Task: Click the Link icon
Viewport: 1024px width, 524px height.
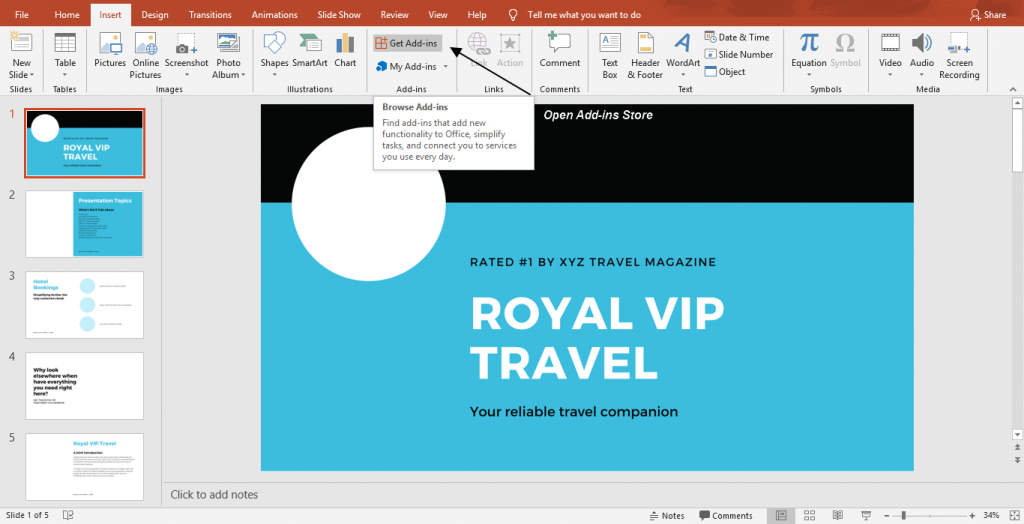Action: [x=479, y=43]
